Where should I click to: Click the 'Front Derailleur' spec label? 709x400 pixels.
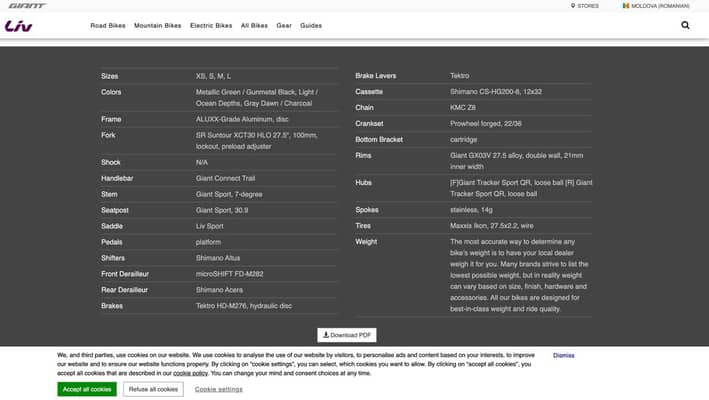tap(125, 273)
